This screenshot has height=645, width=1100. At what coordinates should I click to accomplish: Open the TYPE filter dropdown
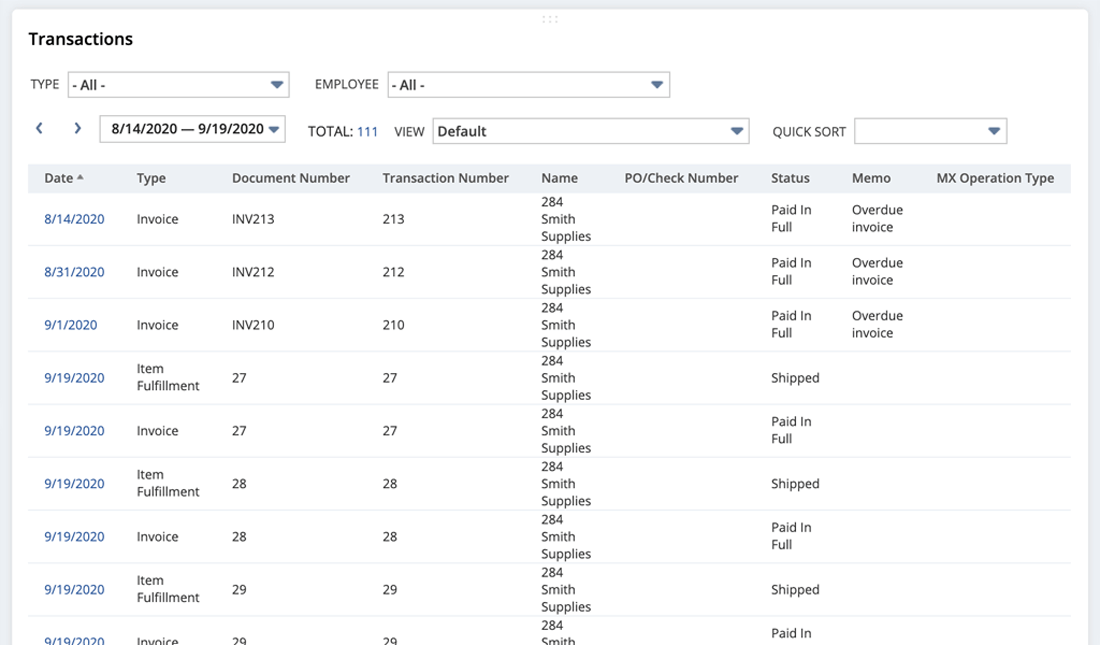tap(178, 85)
